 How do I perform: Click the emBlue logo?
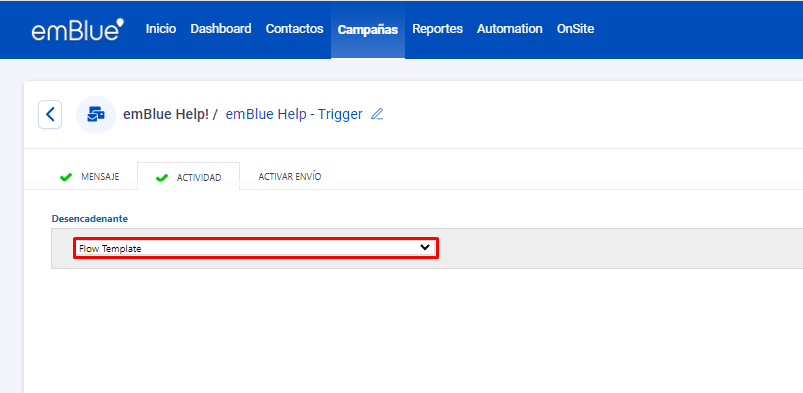click(77, 30)
